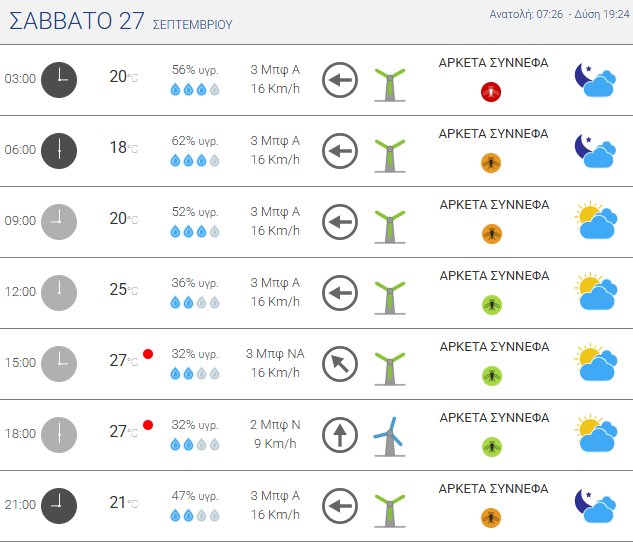Click the sun and cloud icon at 09:00

click(596, 220)
